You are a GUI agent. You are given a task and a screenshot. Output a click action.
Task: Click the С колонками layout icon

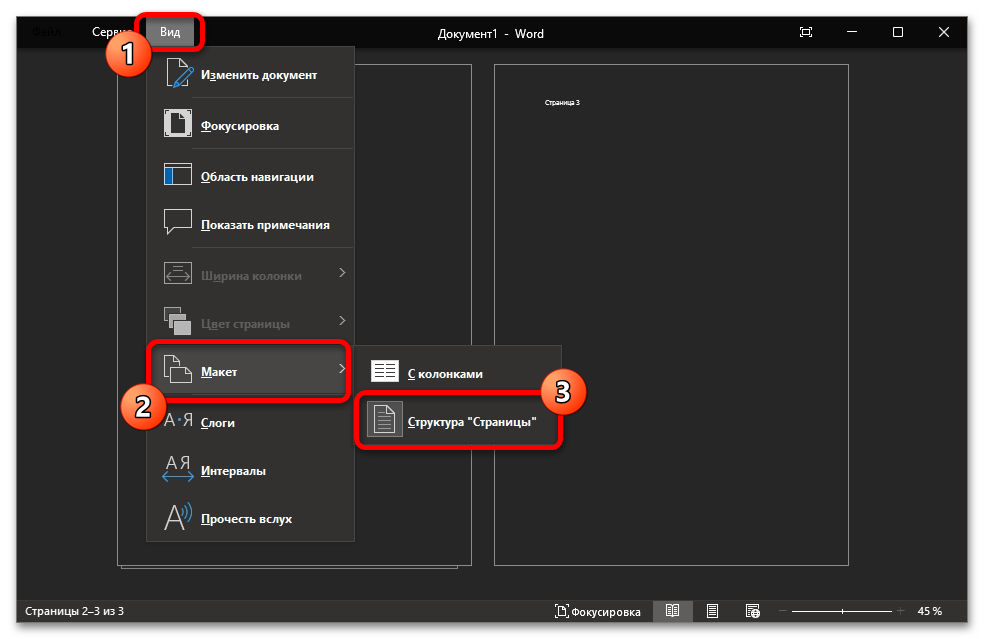point(385,373)
